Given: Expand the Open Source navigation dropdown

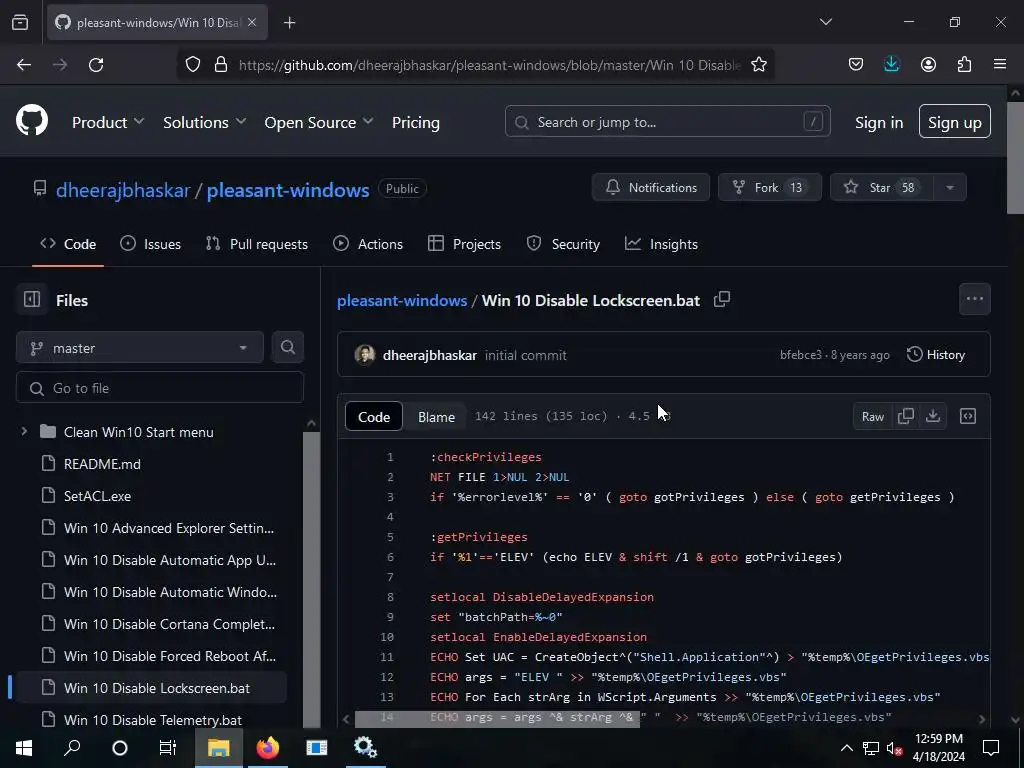Looking at the screenshot, I should coord(319,122).
